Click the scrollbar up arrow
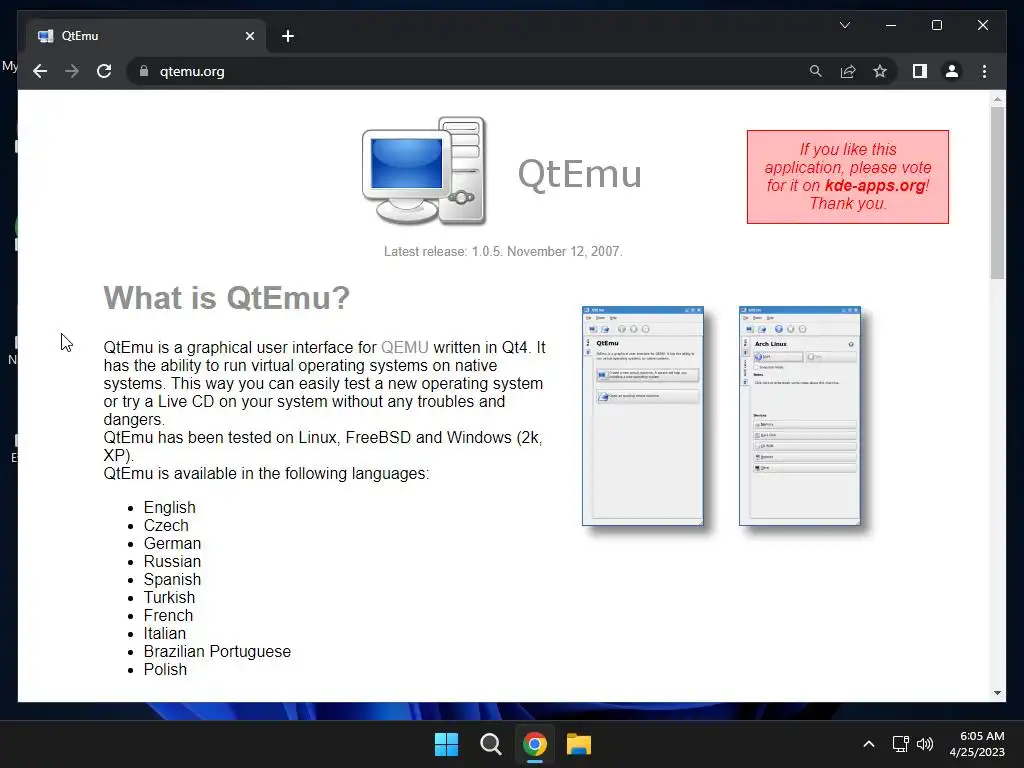 [x=997, y=99]
